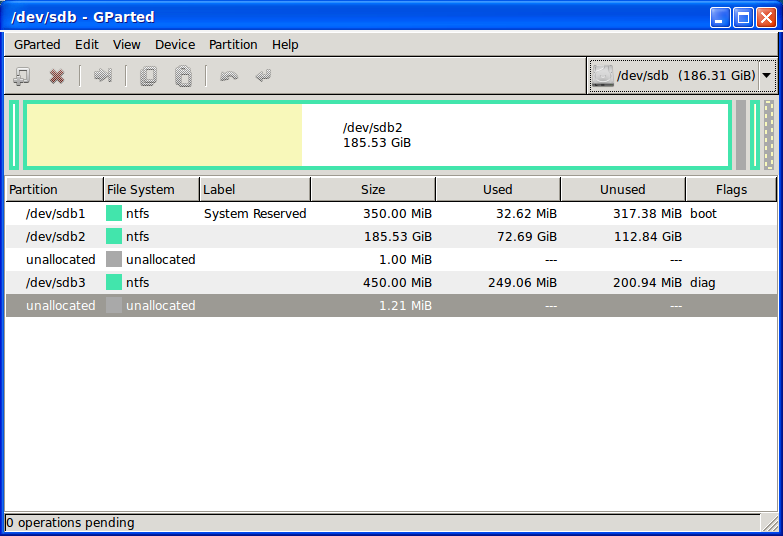The width and height of the screenshot is (783, 536).
Task: Open the GParted menu
Action: click(37, 44)
